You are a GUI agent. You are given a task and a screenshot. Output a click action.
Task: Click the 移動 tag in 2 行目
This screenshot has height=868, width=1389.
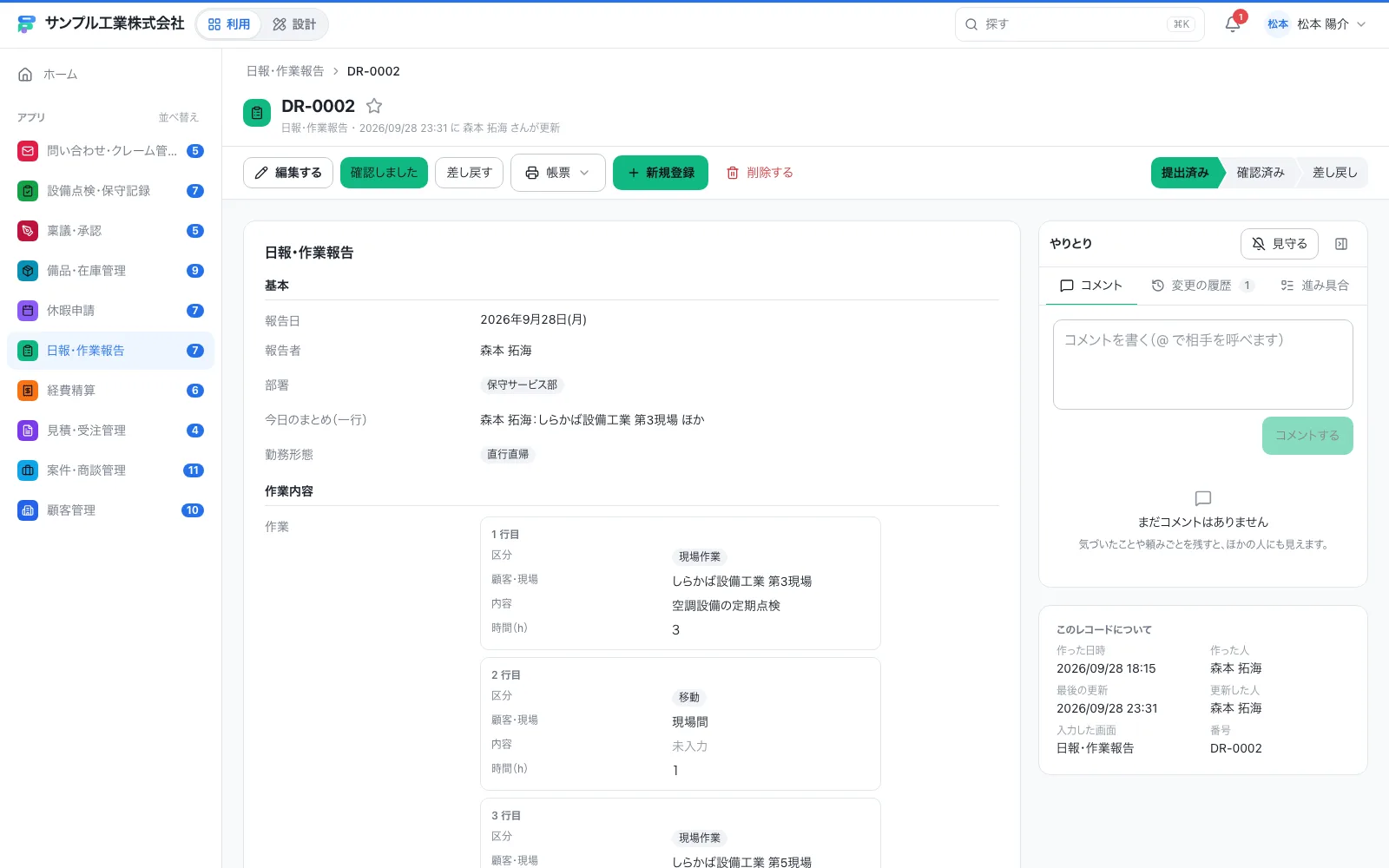(689, 697)
